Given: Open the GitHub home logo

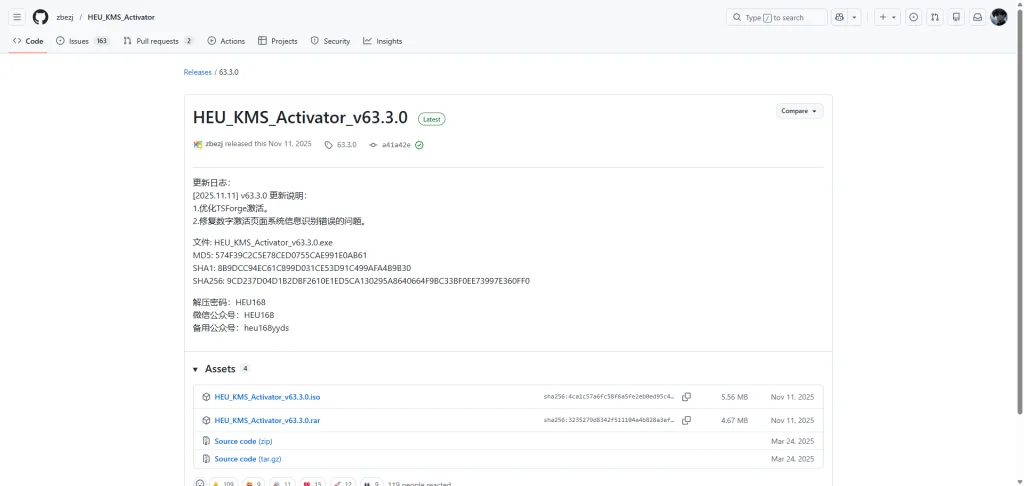Looking at the screenshot, I should tap(40, 17).
